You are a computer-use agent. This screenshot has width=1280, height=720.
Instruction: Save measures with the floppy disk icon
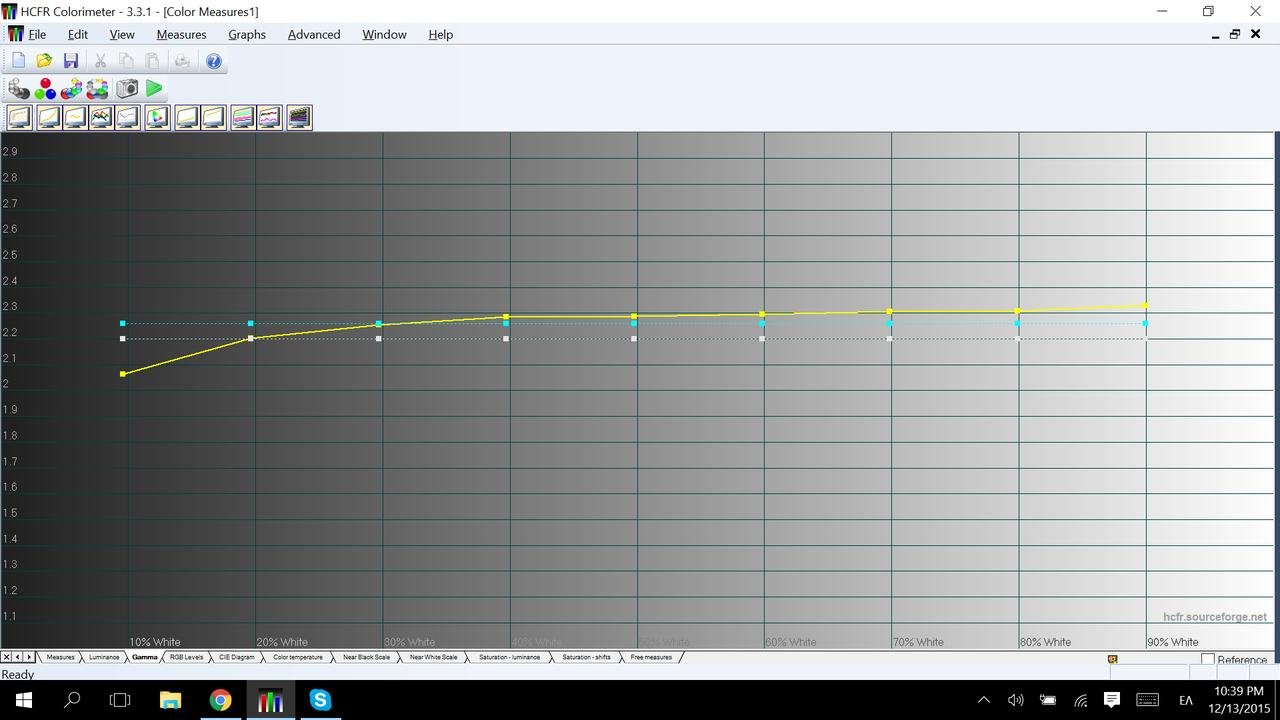71,61
